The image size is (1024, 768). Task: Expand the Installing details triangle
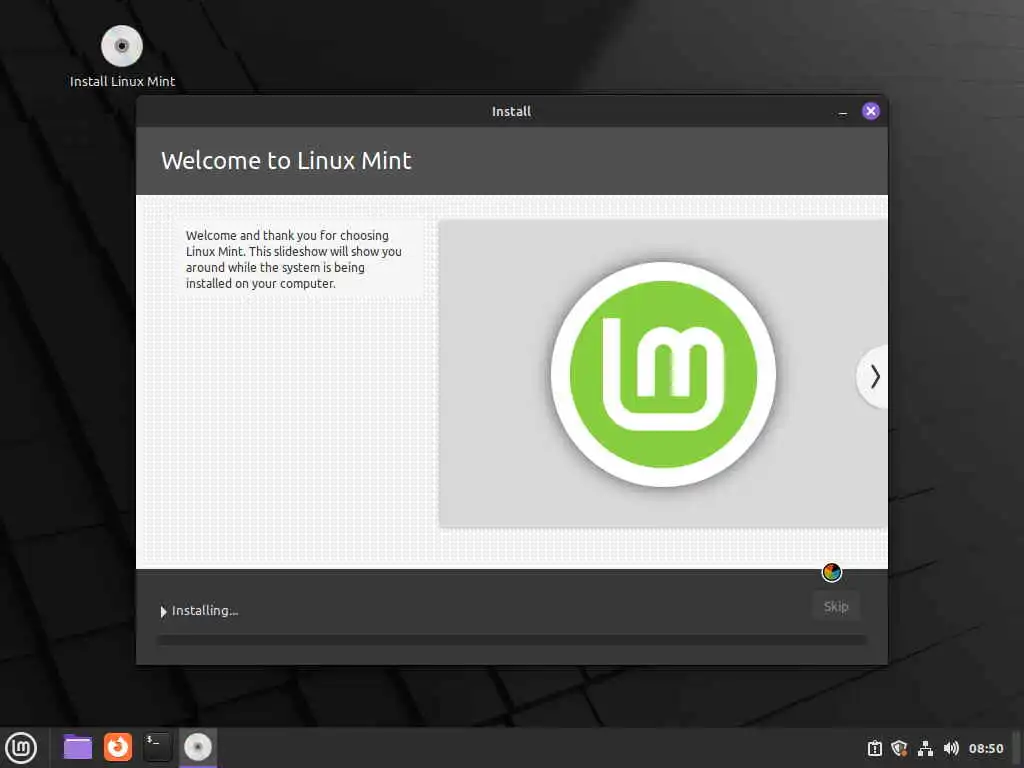(163, 611)
